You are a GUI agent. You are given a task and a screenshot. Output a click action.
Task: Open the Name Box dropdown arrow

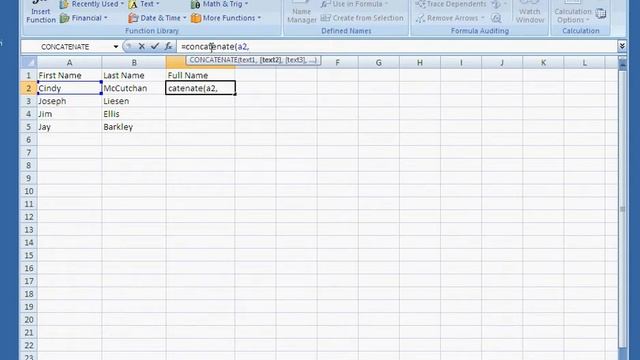coord(116,47)
